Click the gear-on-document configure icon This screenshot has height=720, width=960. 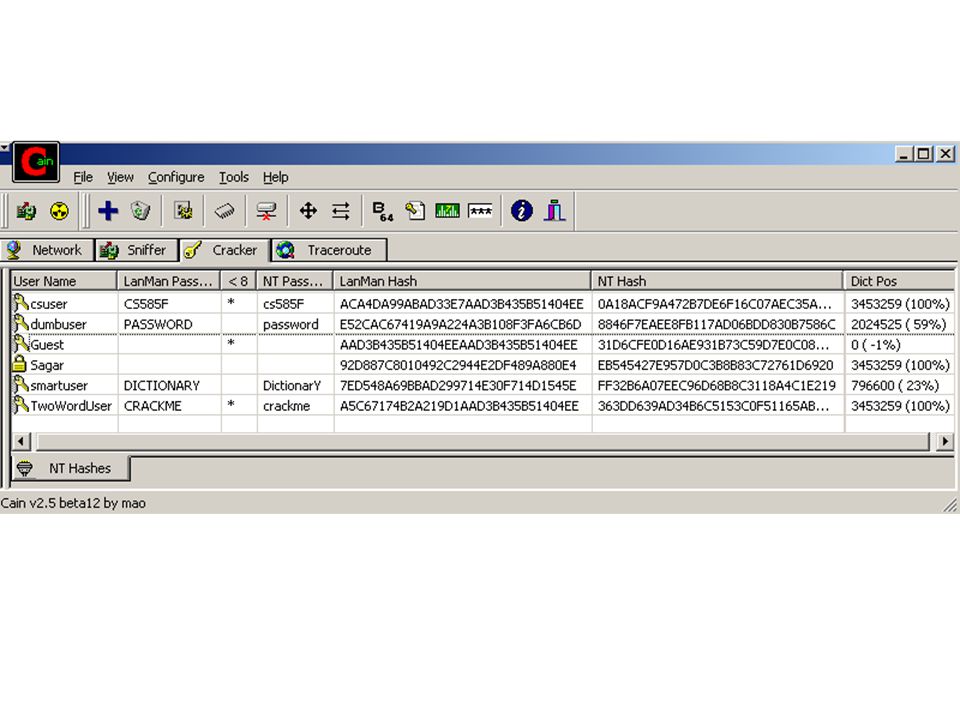pyautogui.click(x=183, y=211)
